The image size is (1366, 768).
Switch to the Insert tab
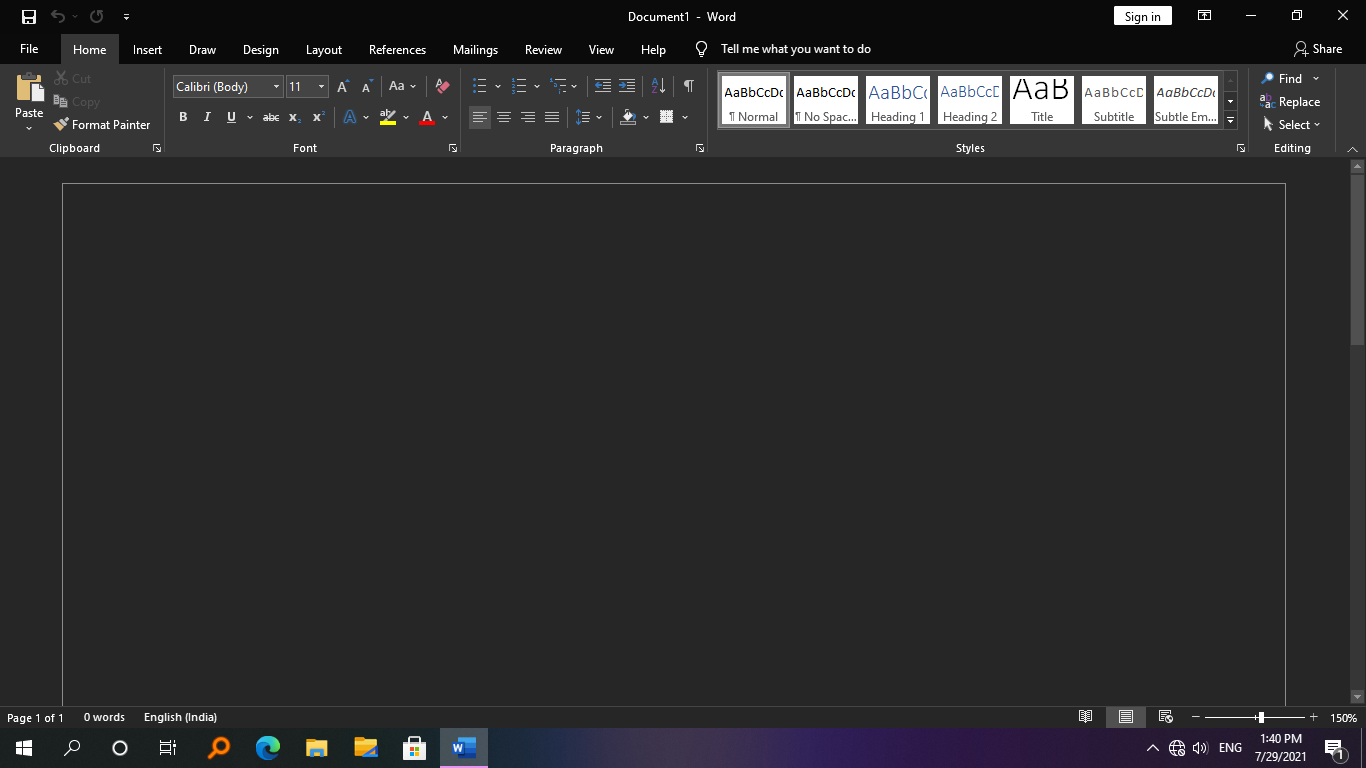[147, 49]
